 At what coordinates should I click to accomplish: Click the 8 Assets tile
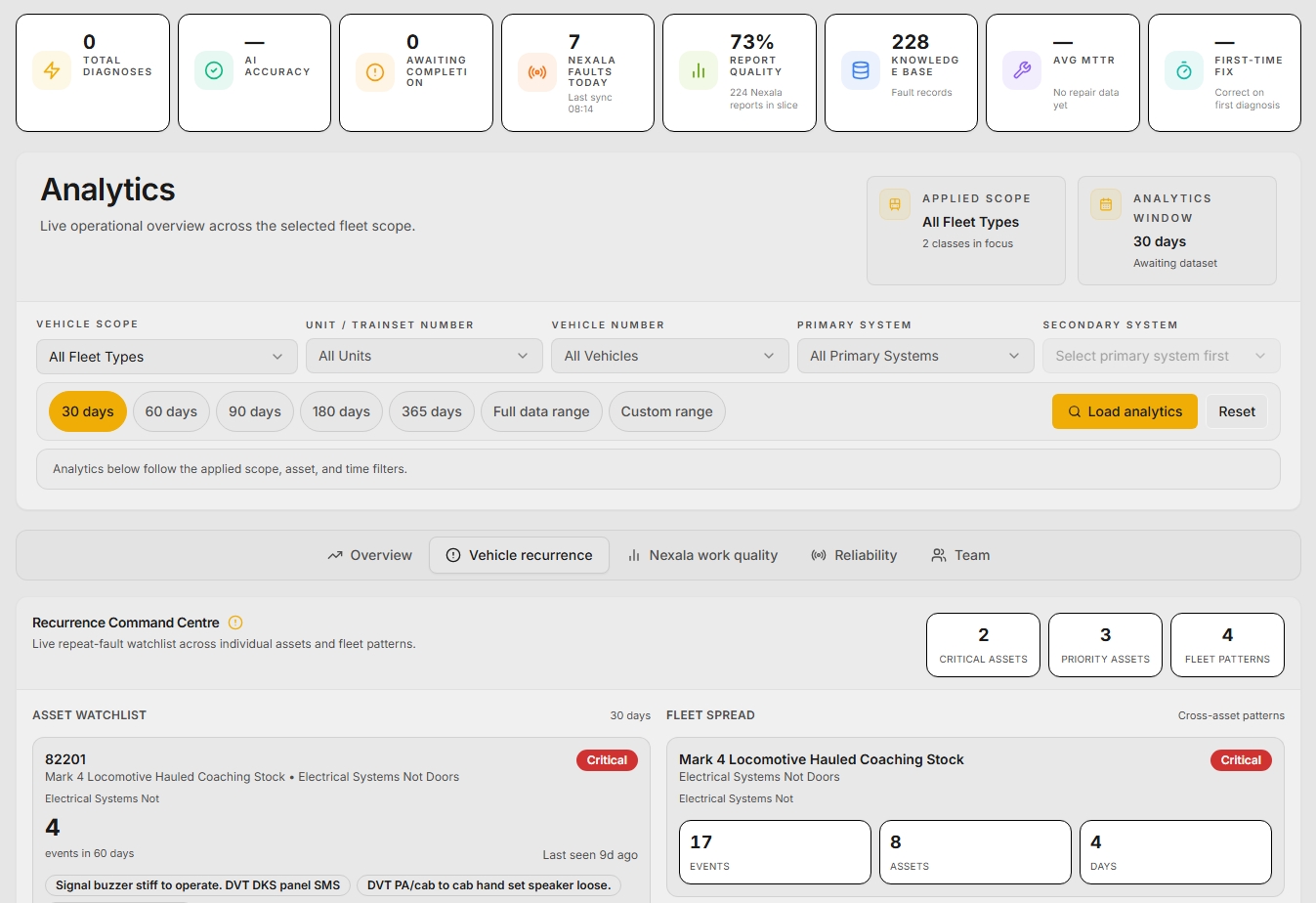coord(975,852)
